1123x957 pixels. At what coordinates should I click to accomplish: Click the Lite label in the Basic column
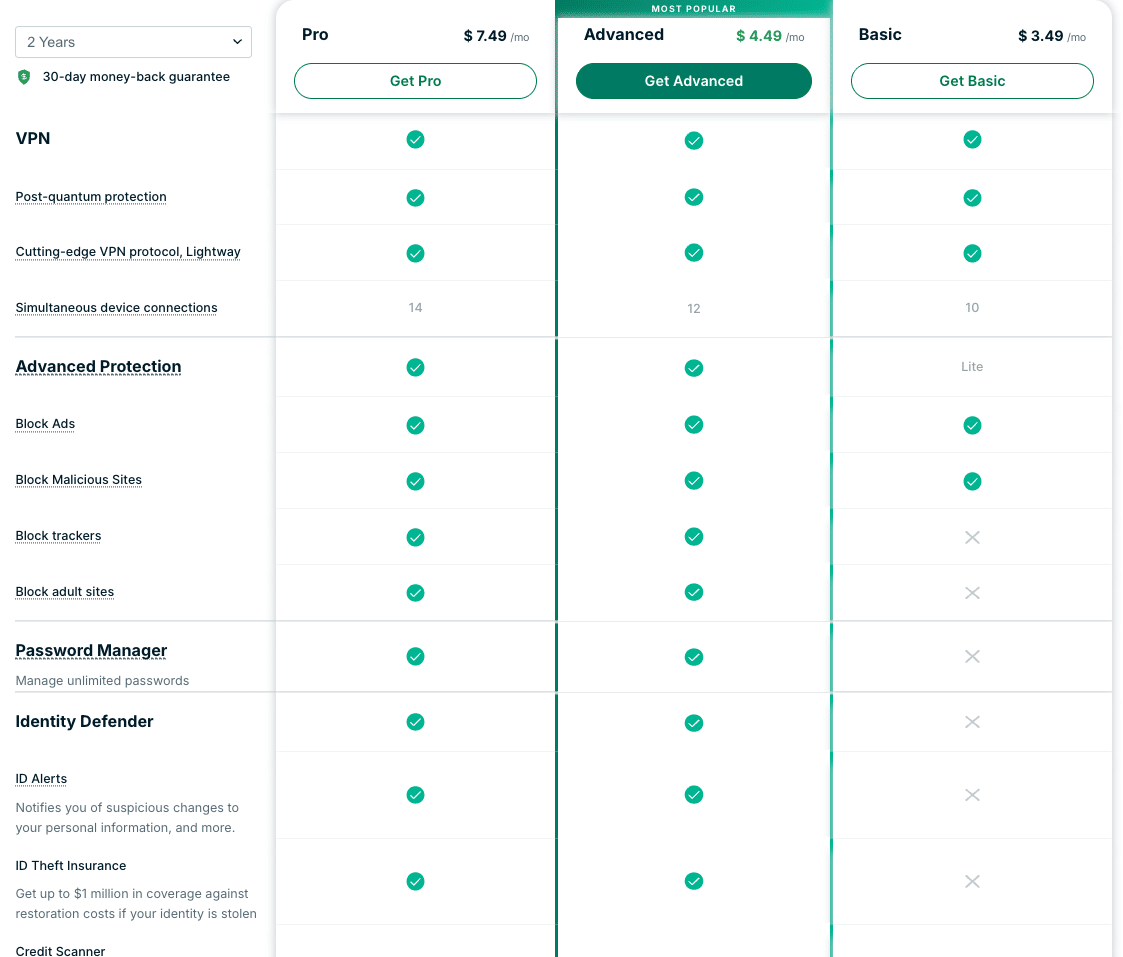pos(972,367)
